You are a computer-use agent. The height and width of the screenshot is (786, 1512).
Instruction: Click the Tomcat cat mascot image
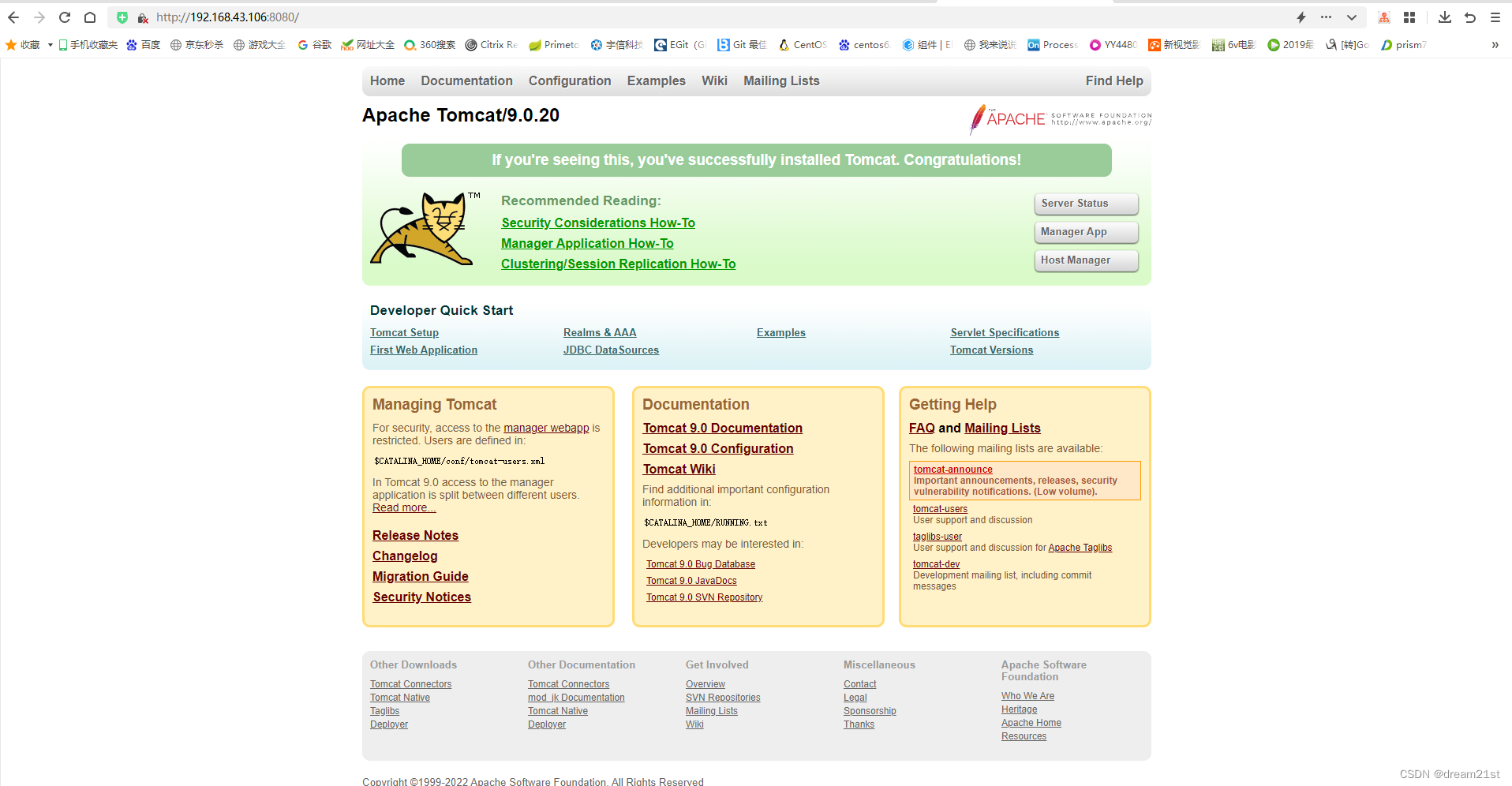click(x=425, y=228)
